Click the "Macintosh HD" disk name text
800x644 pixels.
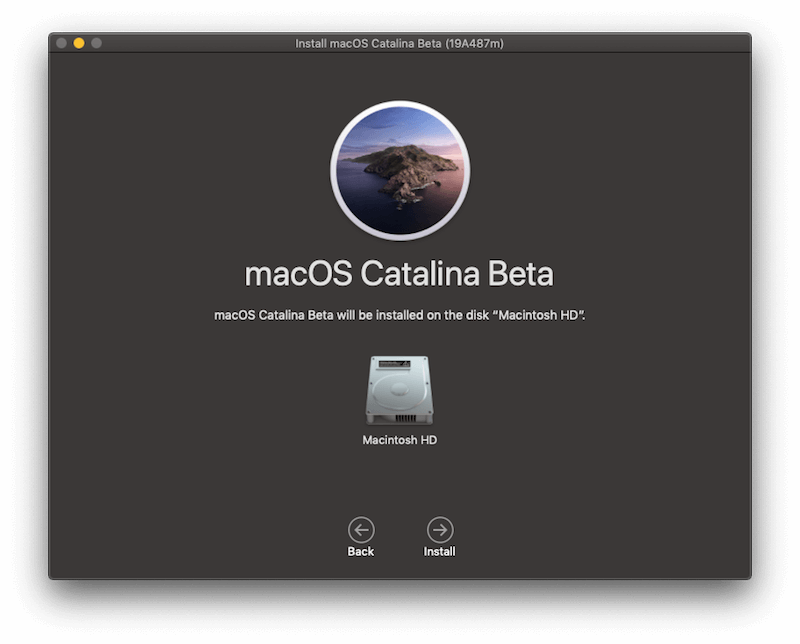click(x=399, y=440)
